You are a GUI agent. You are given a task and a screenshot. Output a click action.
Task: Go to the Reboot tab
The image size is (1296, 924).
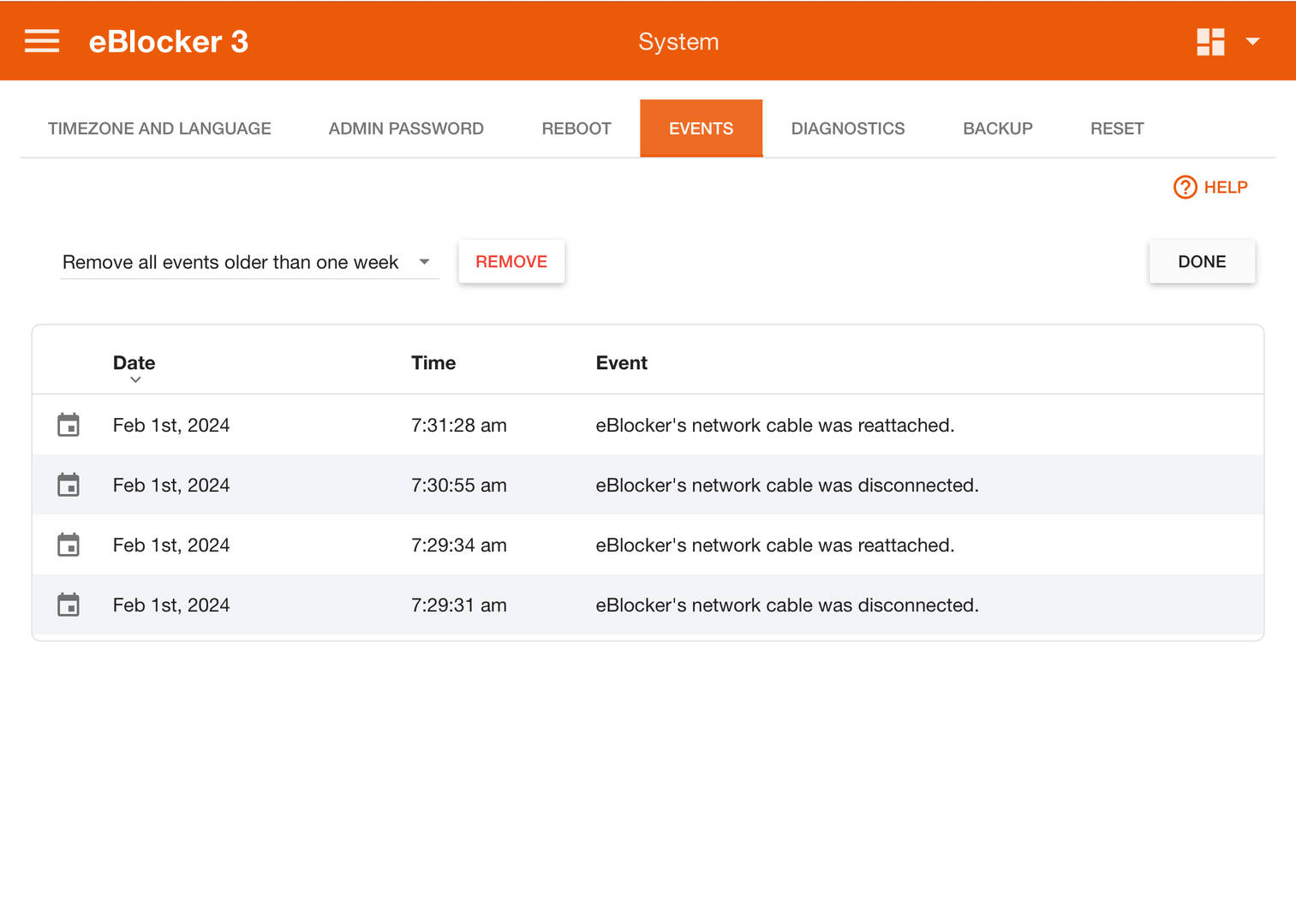pyautogui.click(x=576, y=128)
